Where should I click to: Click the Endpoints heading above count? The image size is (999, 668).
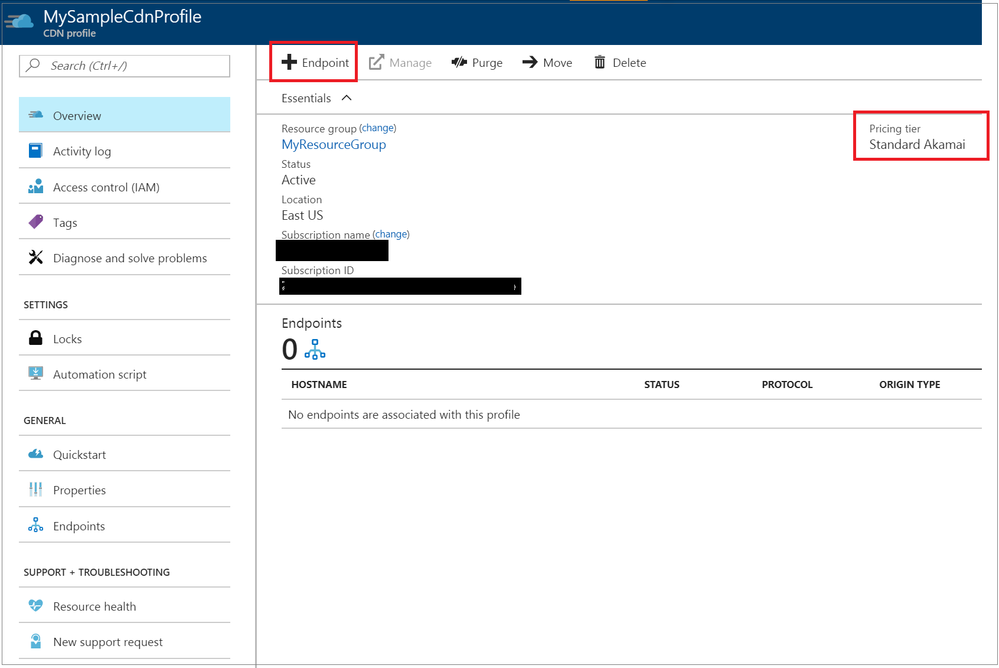click(312, 323)
